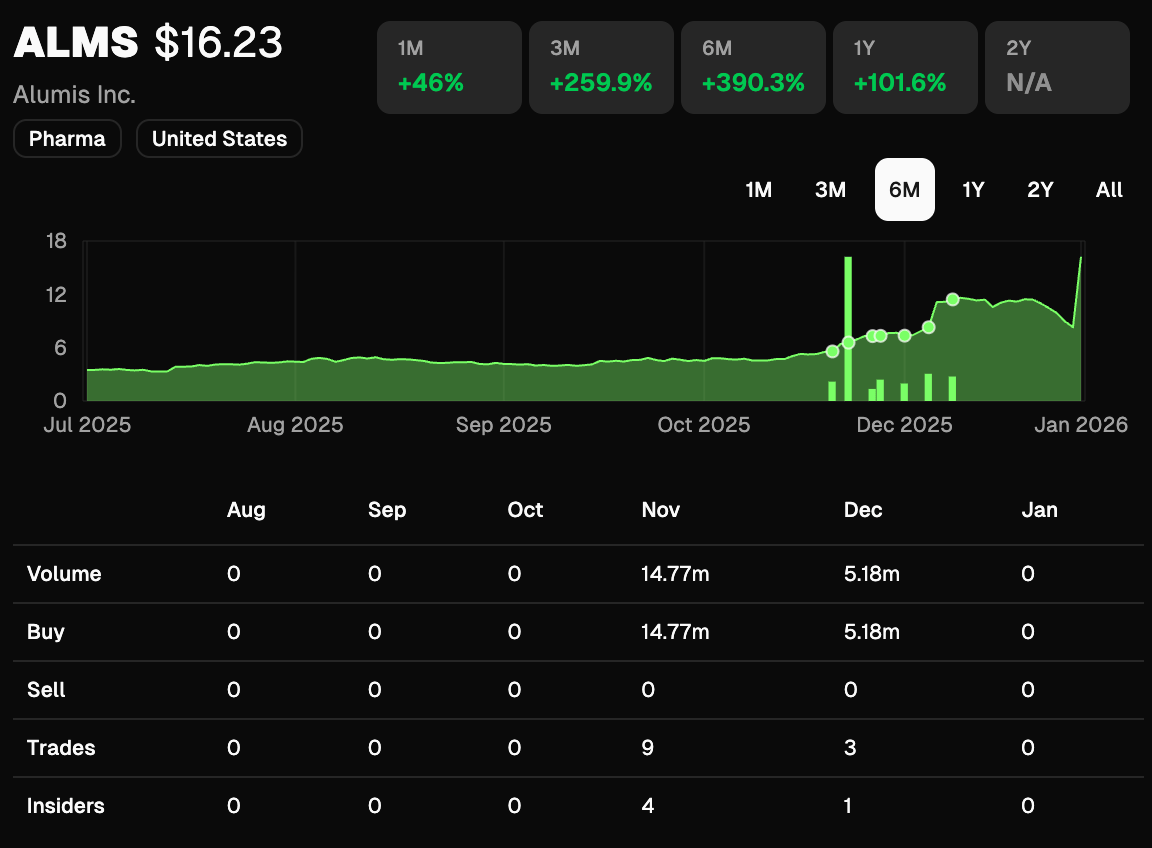Select the 6M chart range tab

904,190
